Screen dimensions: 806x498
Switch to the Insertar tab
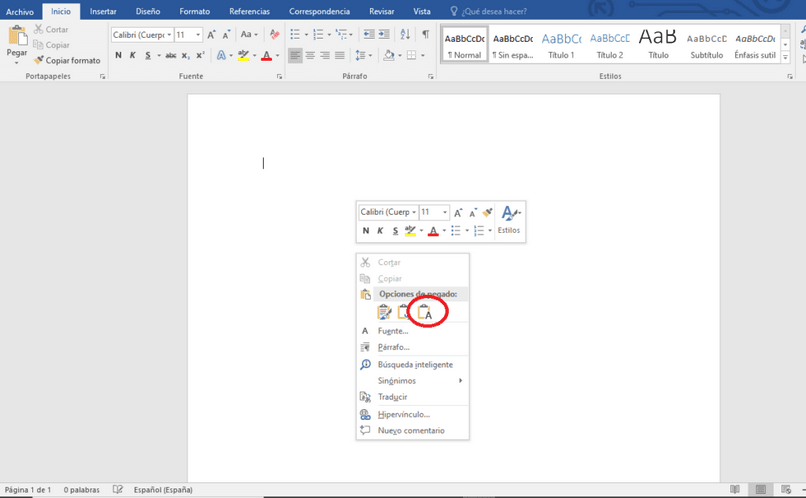coord(103,11)
